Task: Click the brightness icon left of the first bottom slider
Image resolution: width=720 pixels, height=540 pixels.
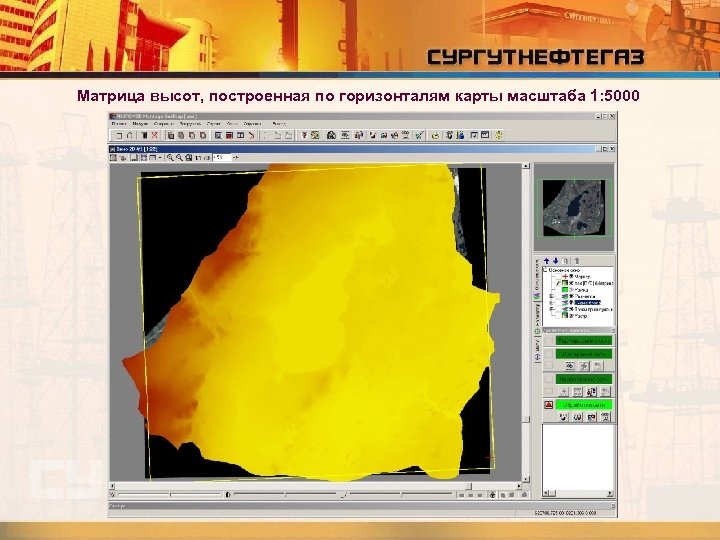Action: pos(113,495)
